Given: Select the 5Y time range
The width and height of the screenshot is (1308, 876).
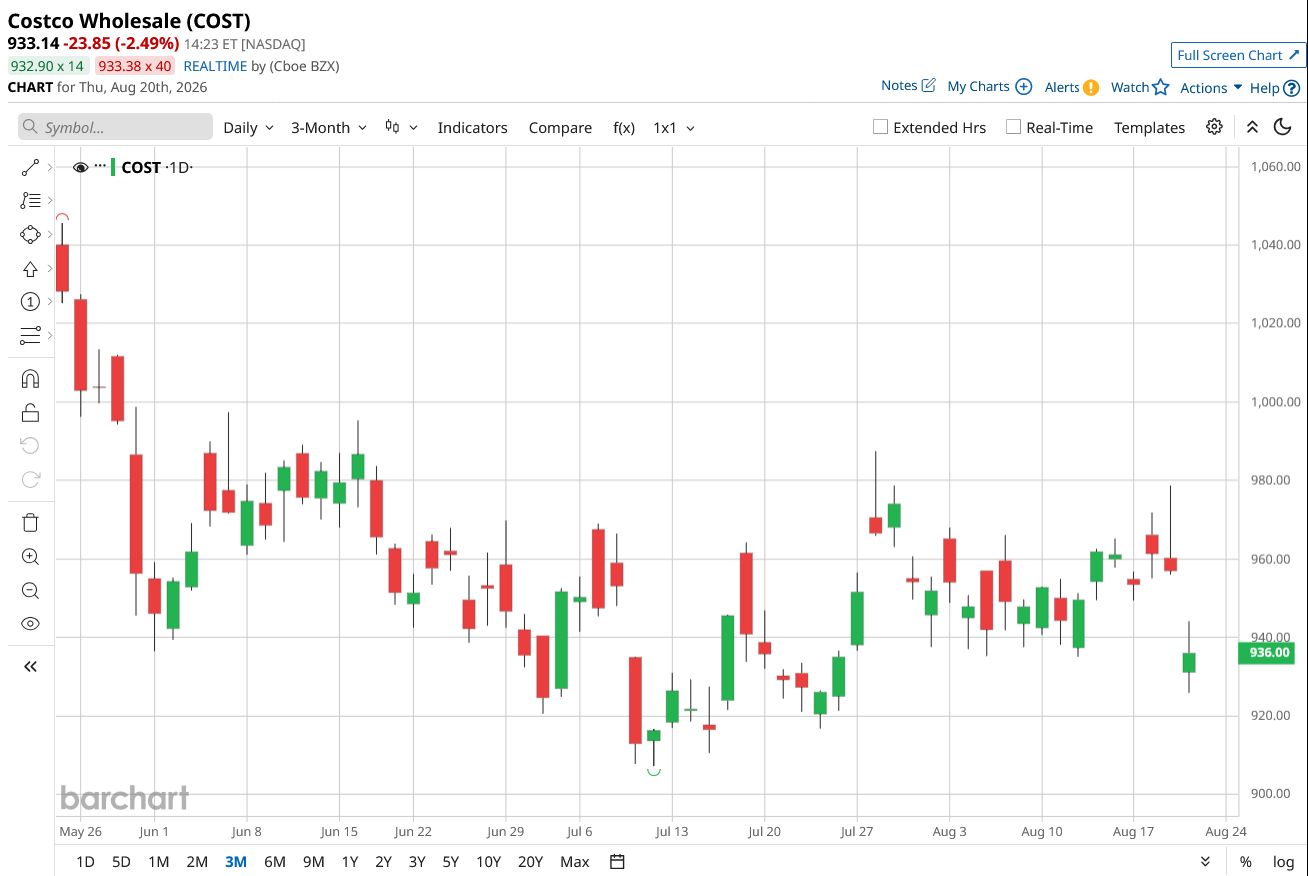Looking at the screenshot, I should point(450,862).
